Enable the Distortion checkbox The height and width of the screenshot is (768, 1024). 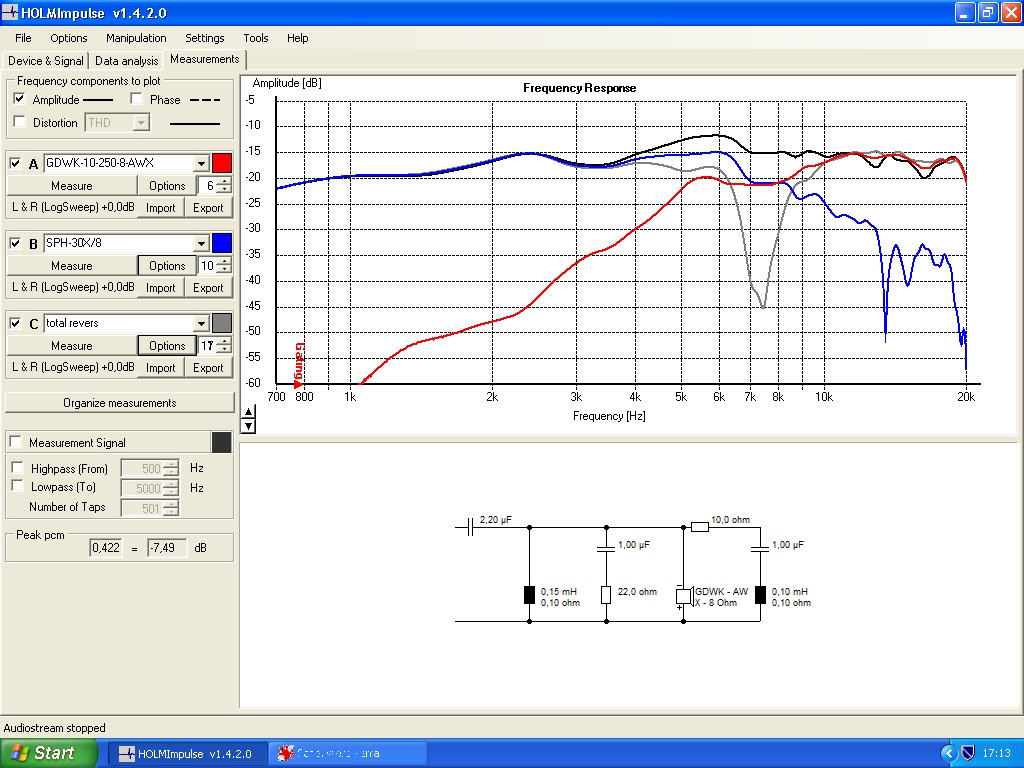point(20,122)
